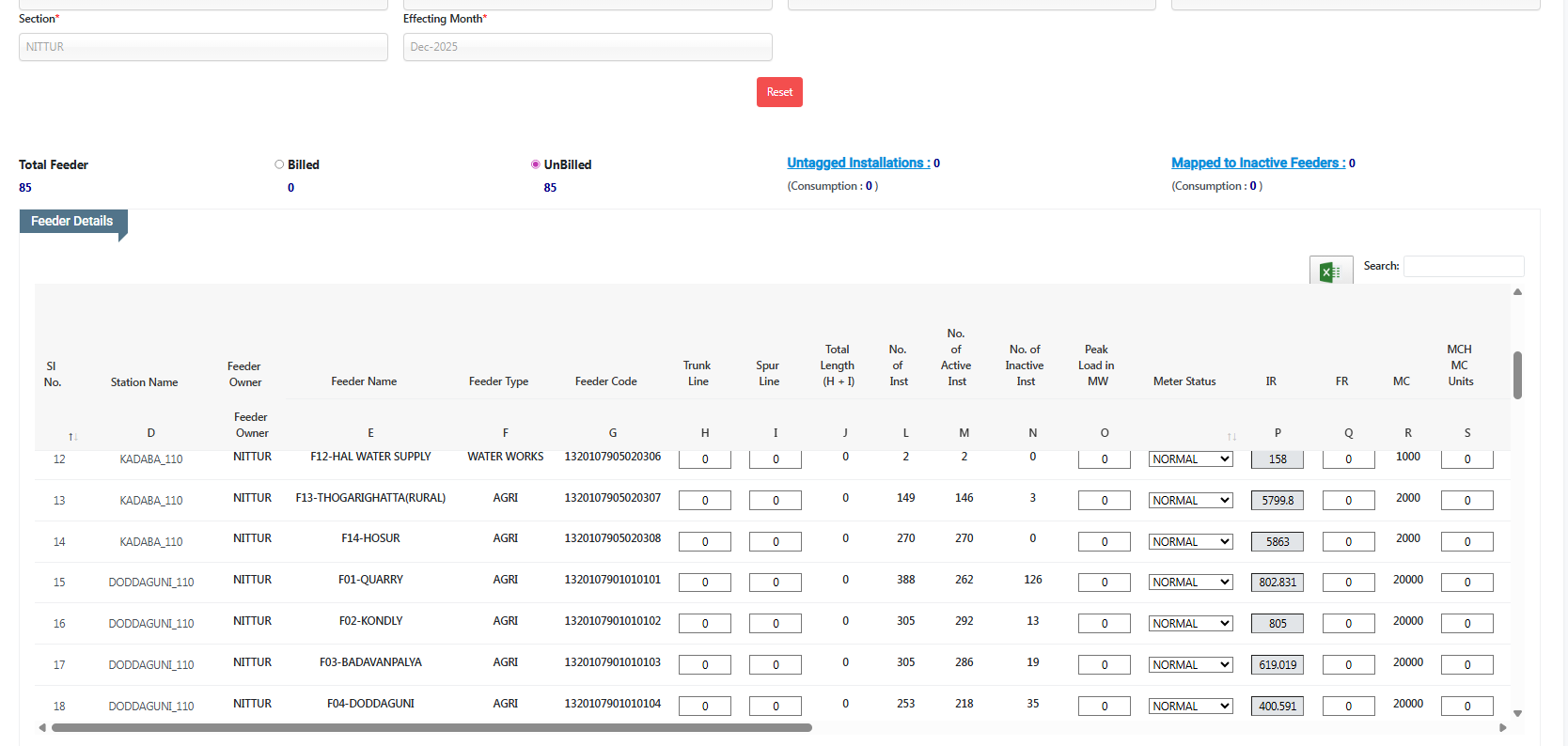This screenshot has height=746, width=1568.
Task: Click the horizontal scroll left arrow
Action: [42, 728]
